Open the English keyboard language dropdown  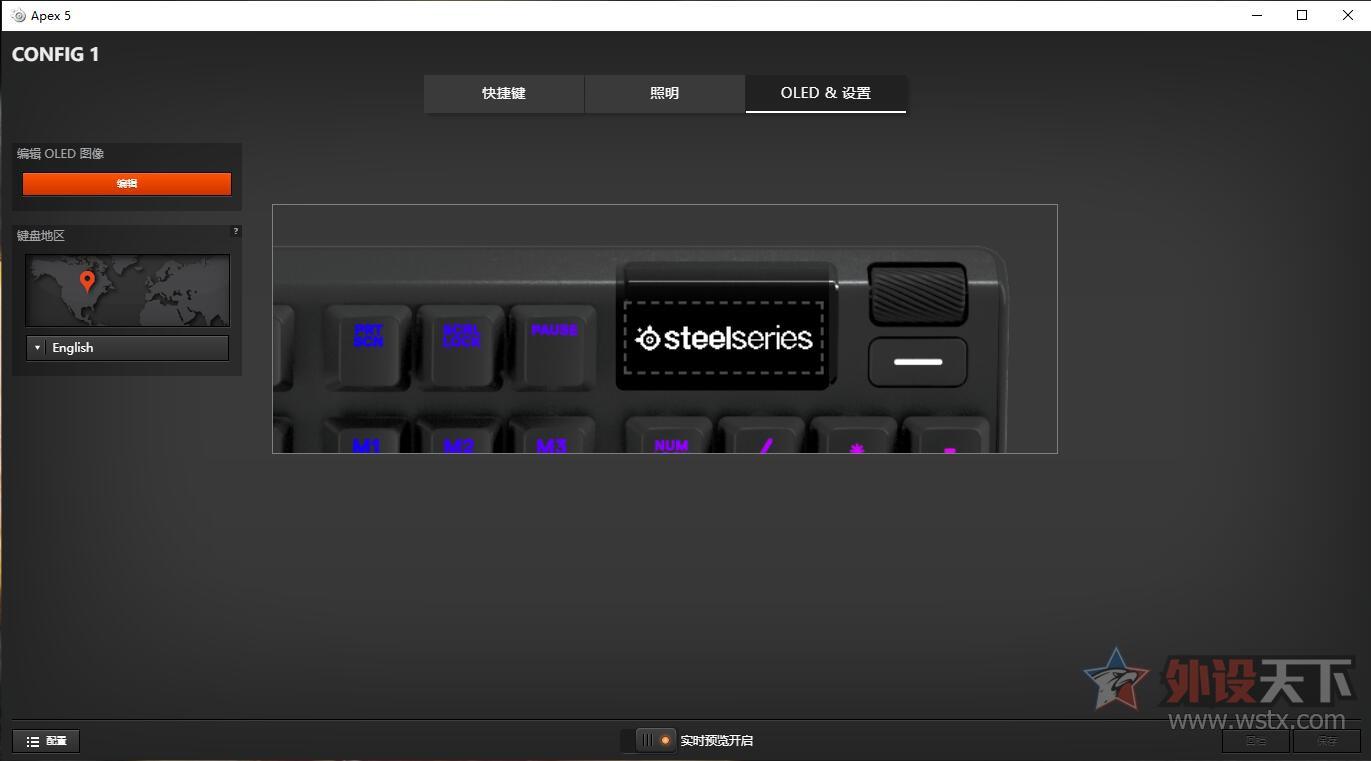(x=128, y=348)
